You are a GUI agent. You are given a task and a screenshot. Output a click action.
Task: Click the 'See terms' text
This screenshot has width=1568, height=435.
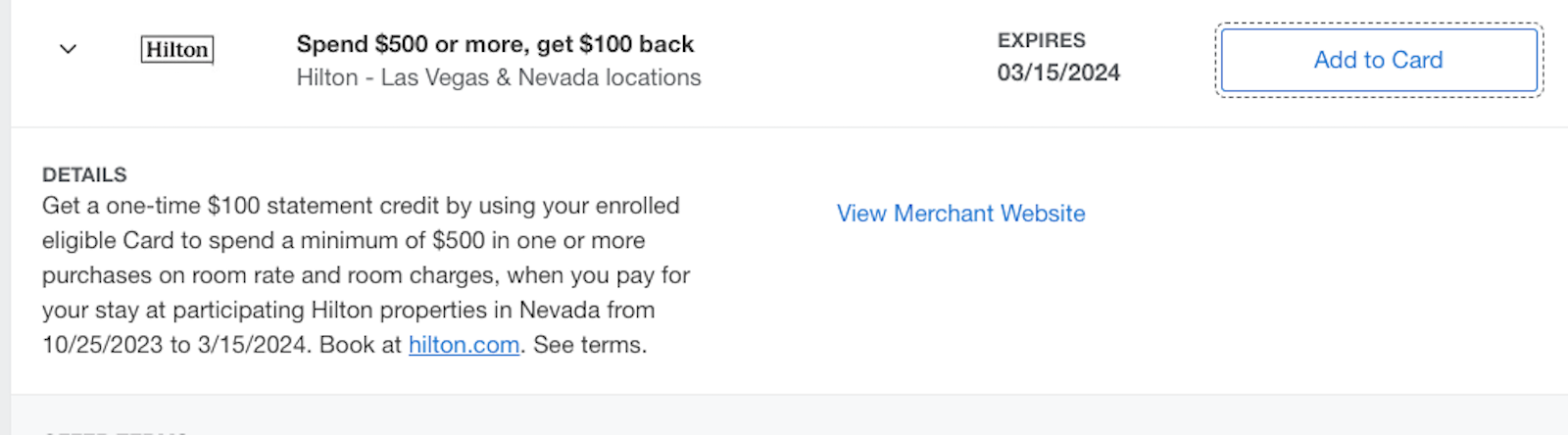[x=589, y=345]
